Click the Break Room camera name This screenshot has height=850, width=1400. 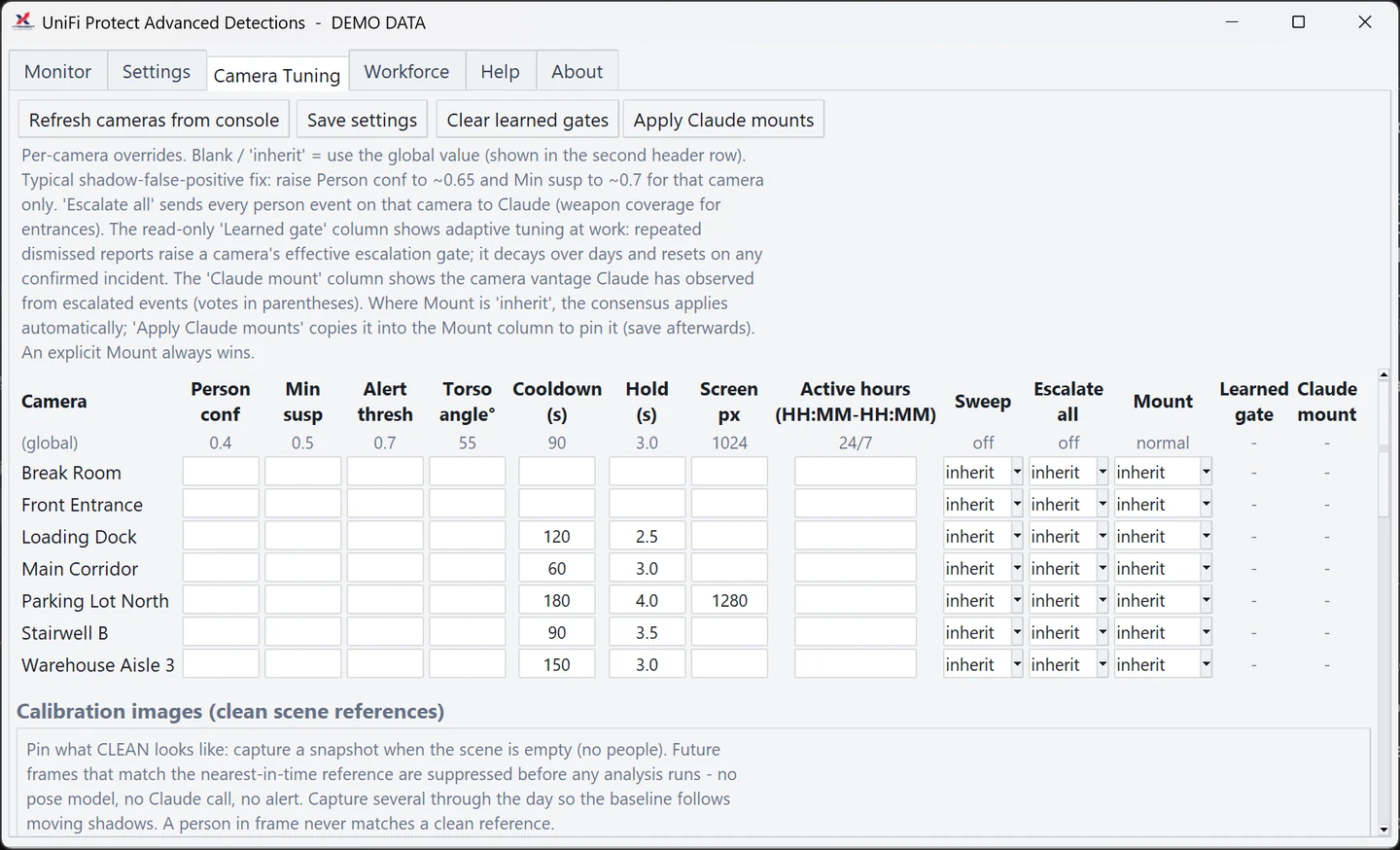click(71, 473)
